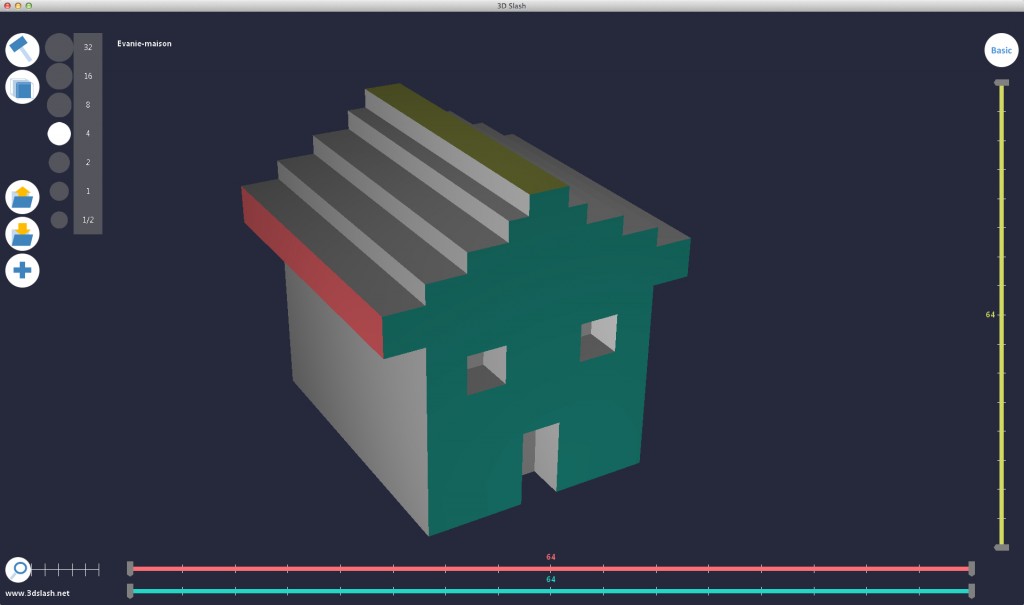1024x605 pixels.
Task: Click the folder icon with down arrow
Action: pyautogui.click(x=22, y=234)
